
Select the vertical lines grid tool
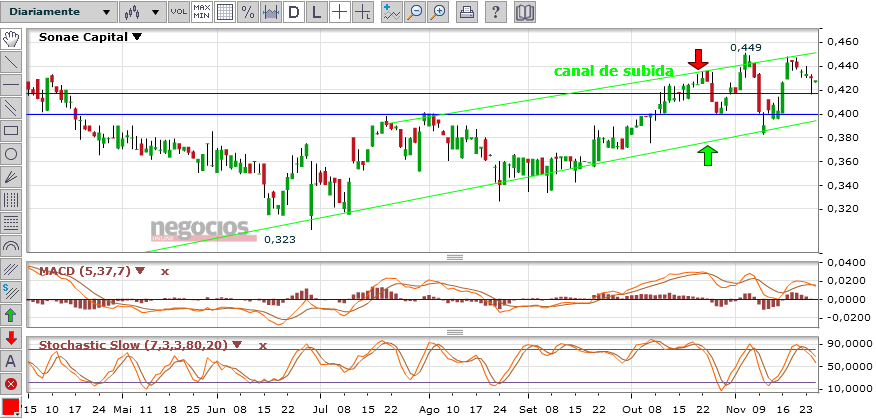click(x=11, y=200)
